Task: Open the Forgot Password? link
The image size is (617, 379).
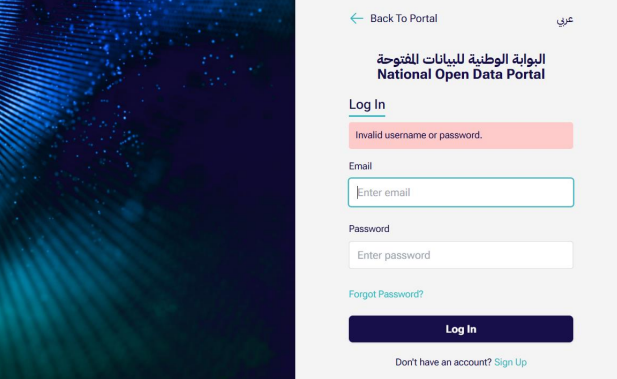Action: [386, 294]
